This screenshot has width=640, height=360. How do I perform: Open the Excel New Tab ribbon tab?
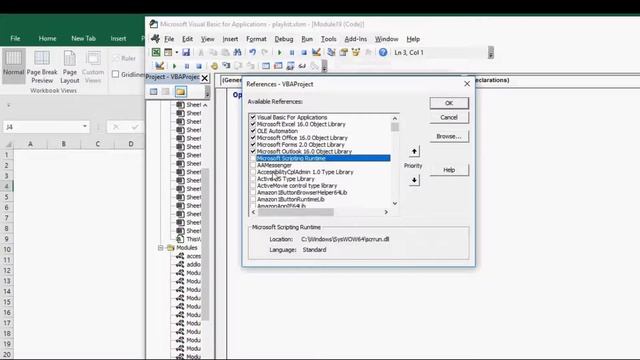click(x=83, y=38)
